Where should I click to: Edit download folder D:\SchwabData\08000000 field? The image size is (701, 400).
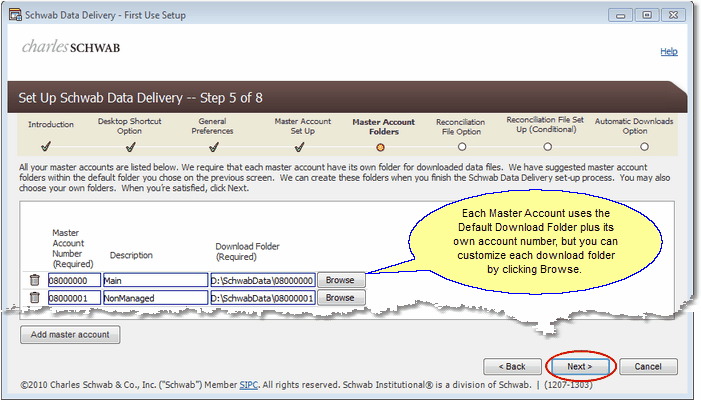[263, 280]
